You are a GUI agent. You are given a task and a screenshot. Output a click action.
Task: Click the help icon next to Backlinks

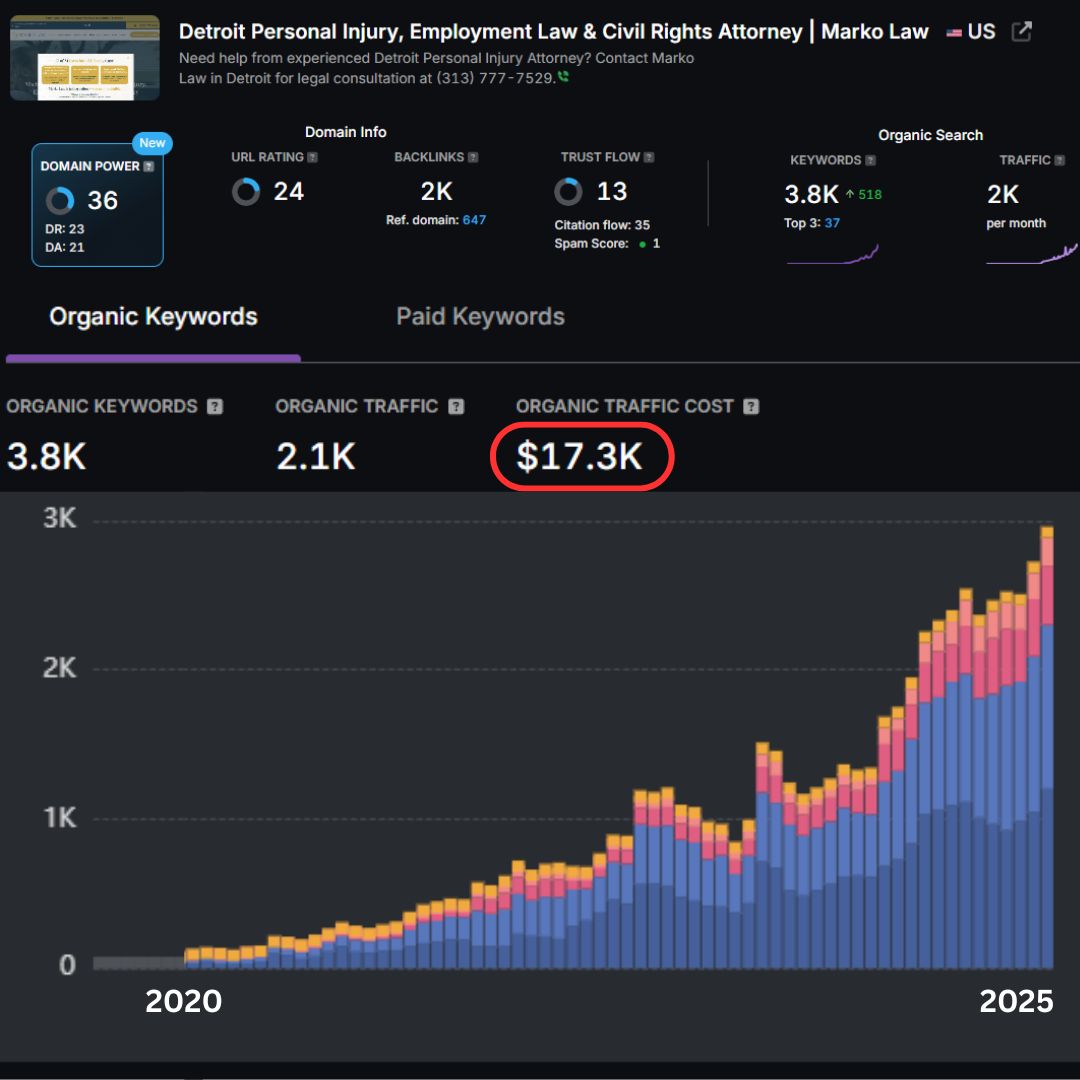(x=473, y=157)
